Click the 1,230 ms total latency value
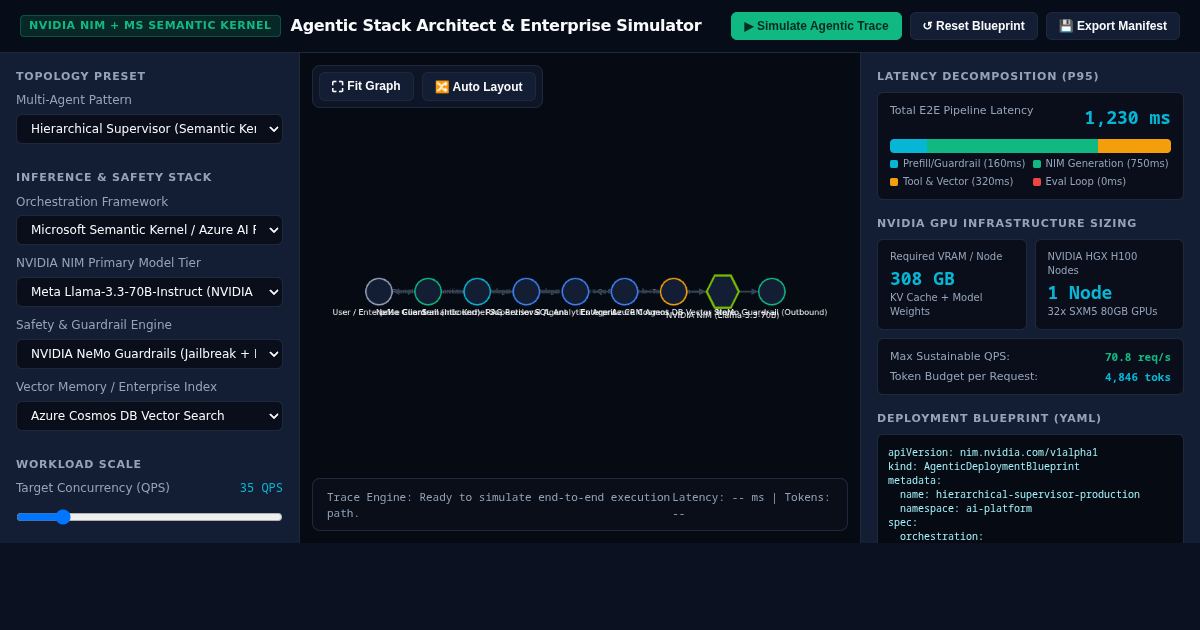This screenshot has height=630, width=1200. pos(1127,118)
